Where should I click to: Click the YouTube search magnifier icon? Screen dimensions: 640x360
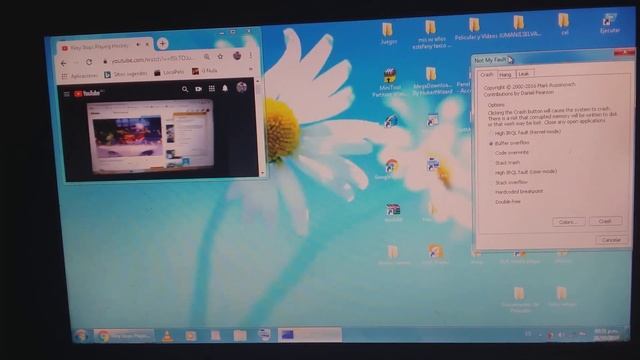[185, 89]
